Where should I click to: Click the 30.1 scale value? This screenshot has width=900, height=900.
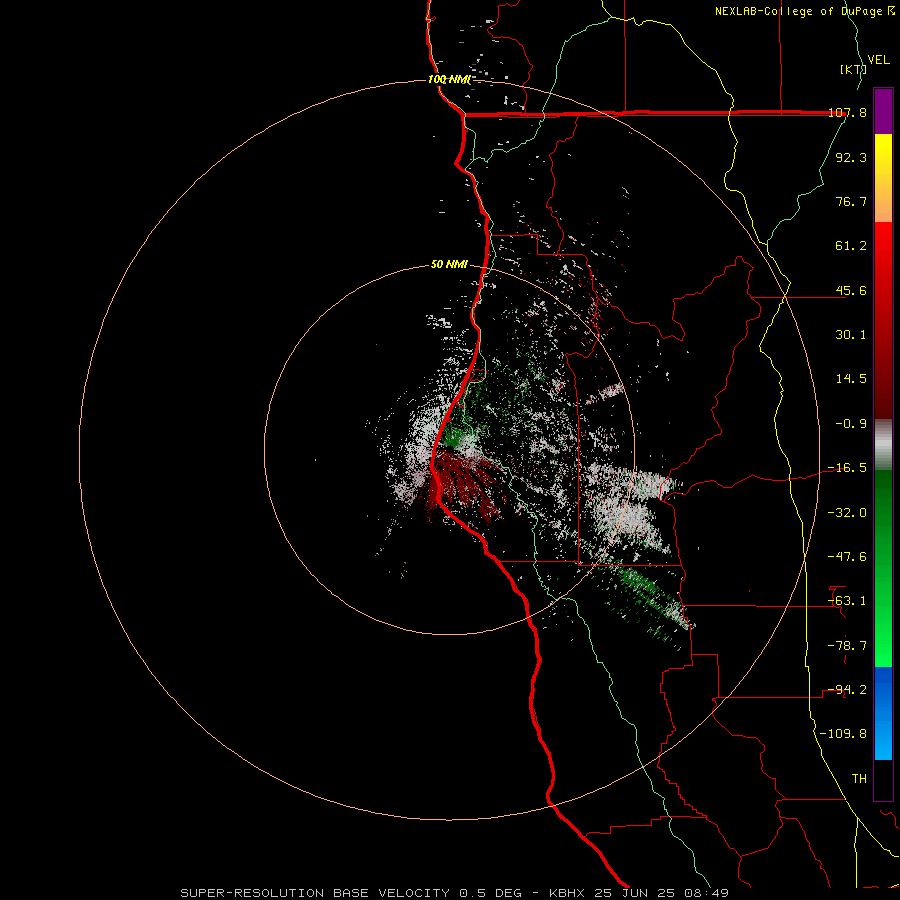(x=851, y=335)
